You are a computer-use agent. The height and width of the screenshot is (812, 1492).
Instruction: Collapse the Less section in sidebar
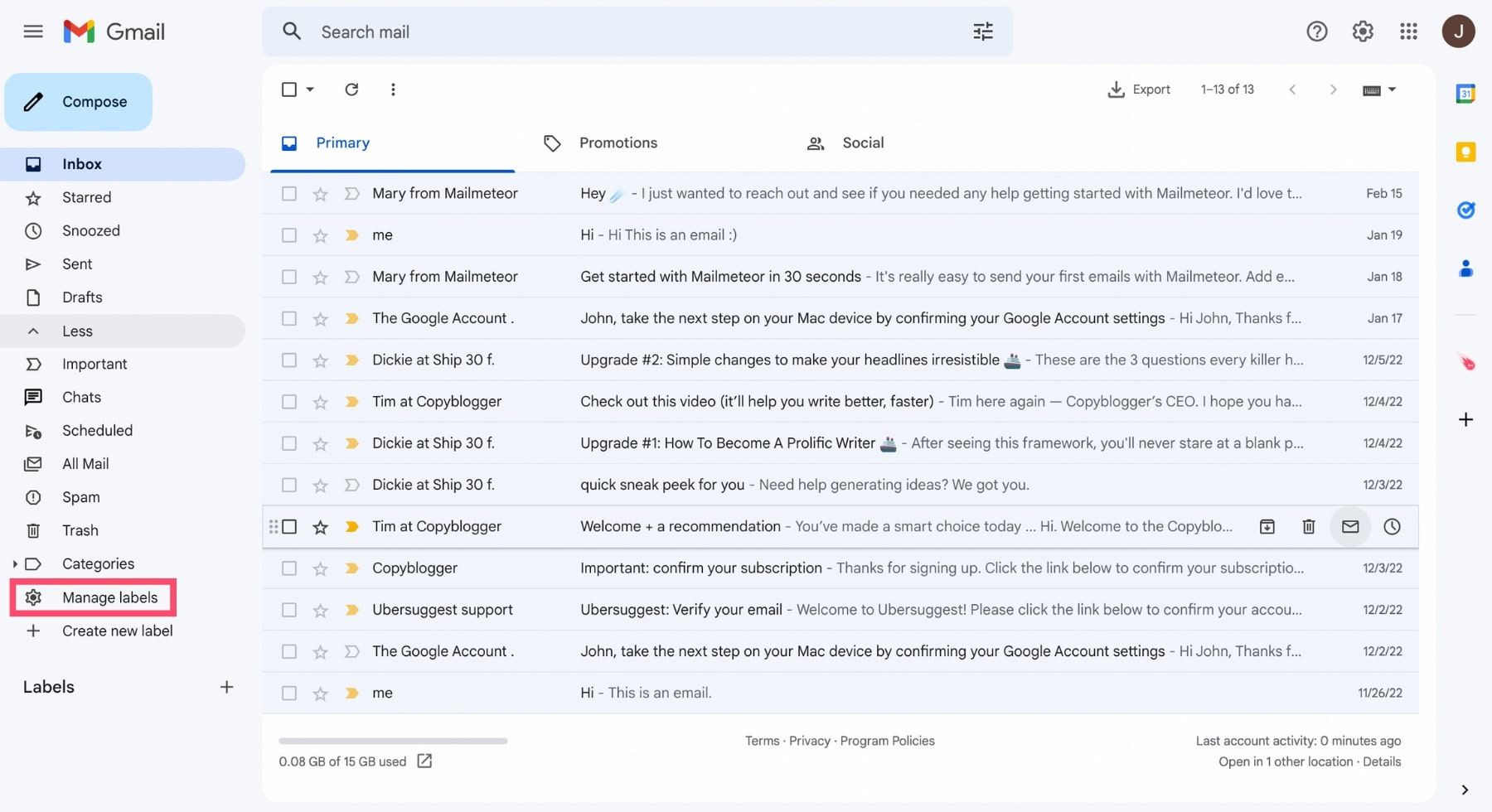(123, 331)
